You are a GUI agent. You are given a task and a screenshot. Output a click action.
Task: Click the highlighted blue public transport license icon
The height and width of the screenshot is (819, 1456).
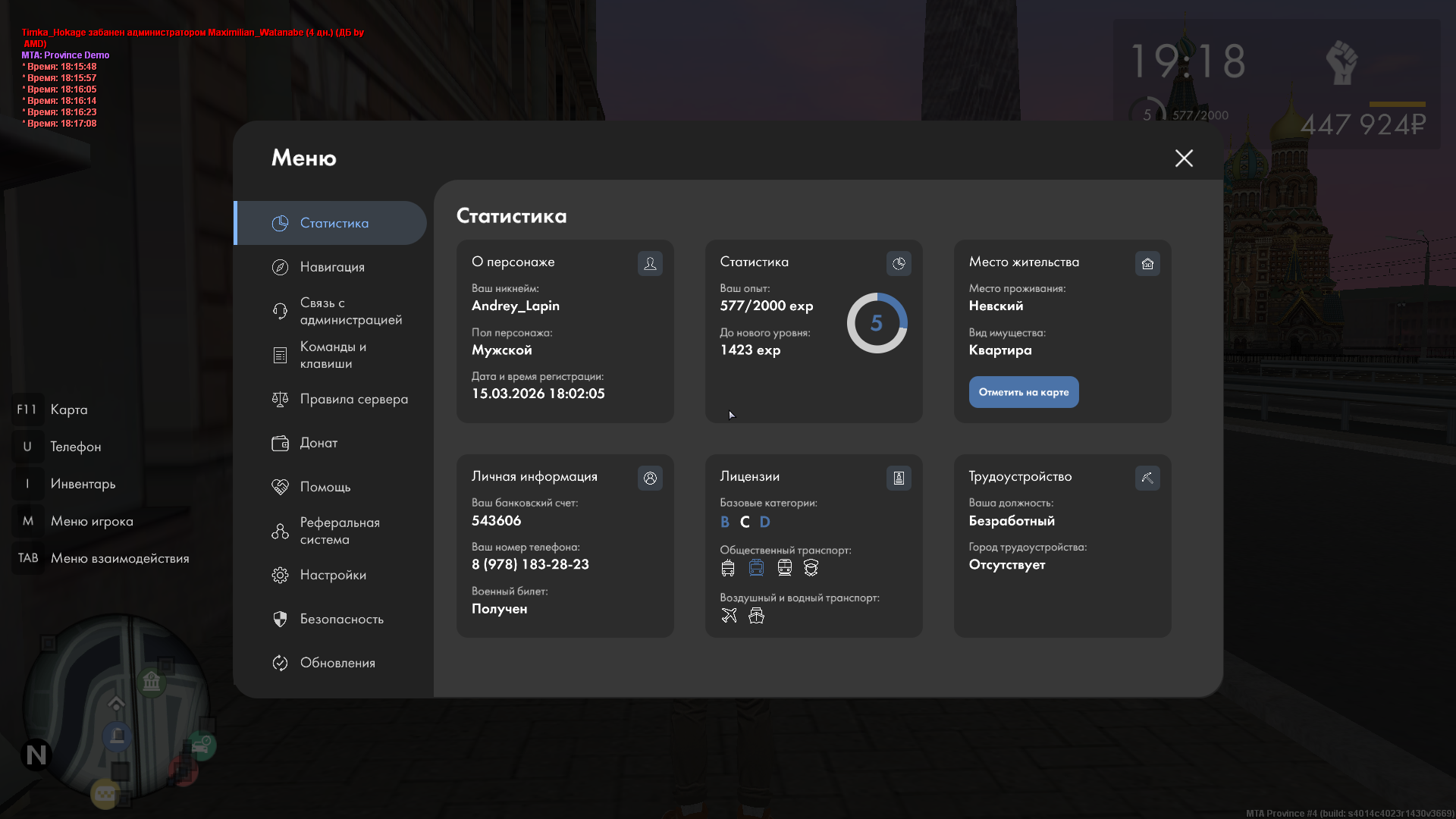(x=756, y=567)
